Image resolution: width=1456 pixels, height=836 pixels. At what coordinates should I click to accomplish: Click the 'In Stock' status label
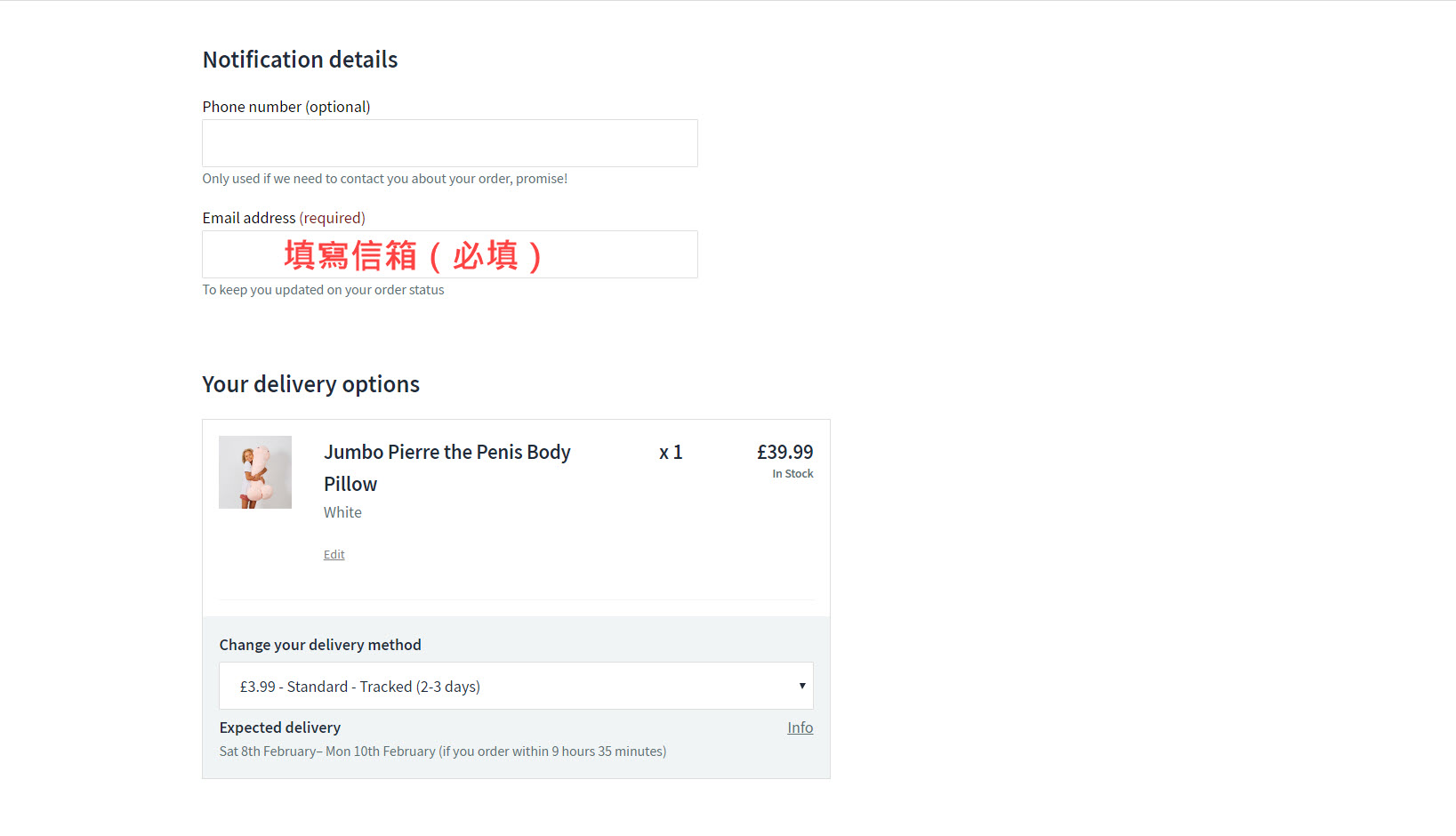coord(792,474)
